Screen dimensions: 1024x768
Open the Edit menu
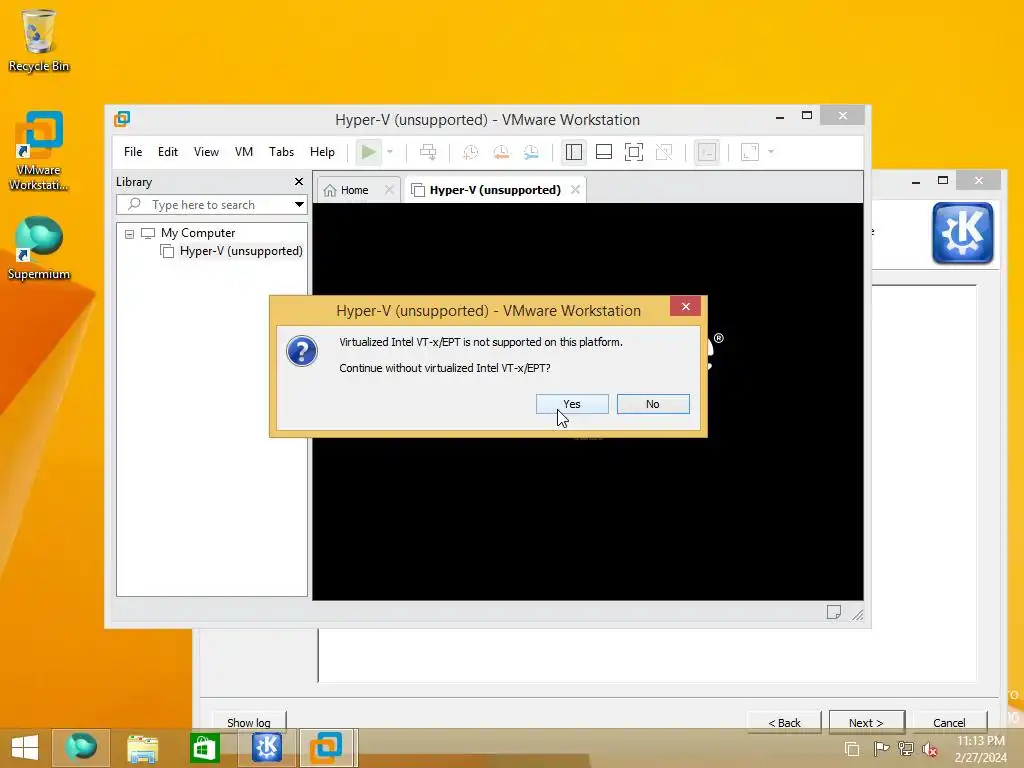coord(167,152)
